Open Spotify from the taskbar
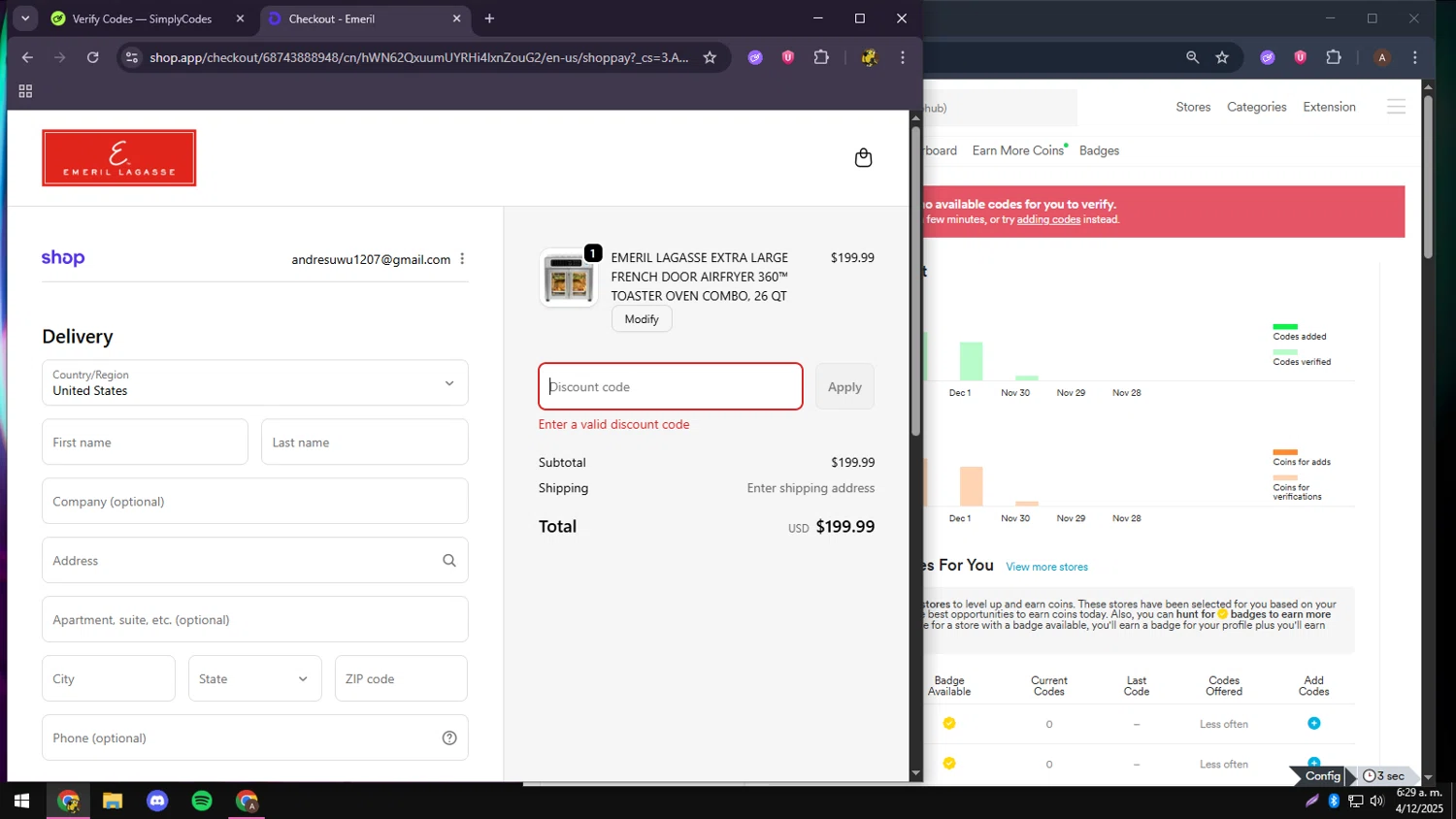1456x819 pixels. tap(202, 801)
